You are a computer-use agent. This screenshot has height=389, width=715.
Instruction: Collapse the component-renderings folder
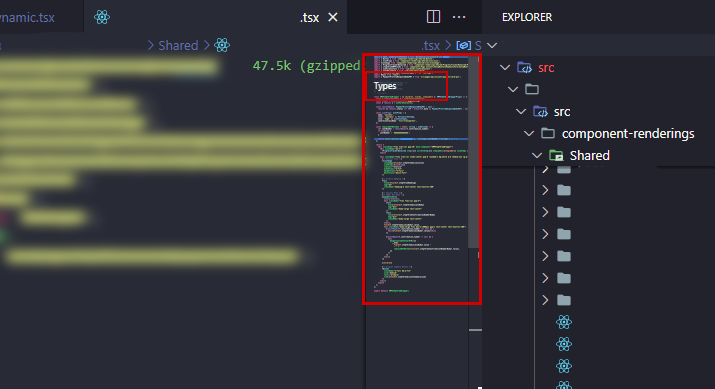(x=529, y=134)
